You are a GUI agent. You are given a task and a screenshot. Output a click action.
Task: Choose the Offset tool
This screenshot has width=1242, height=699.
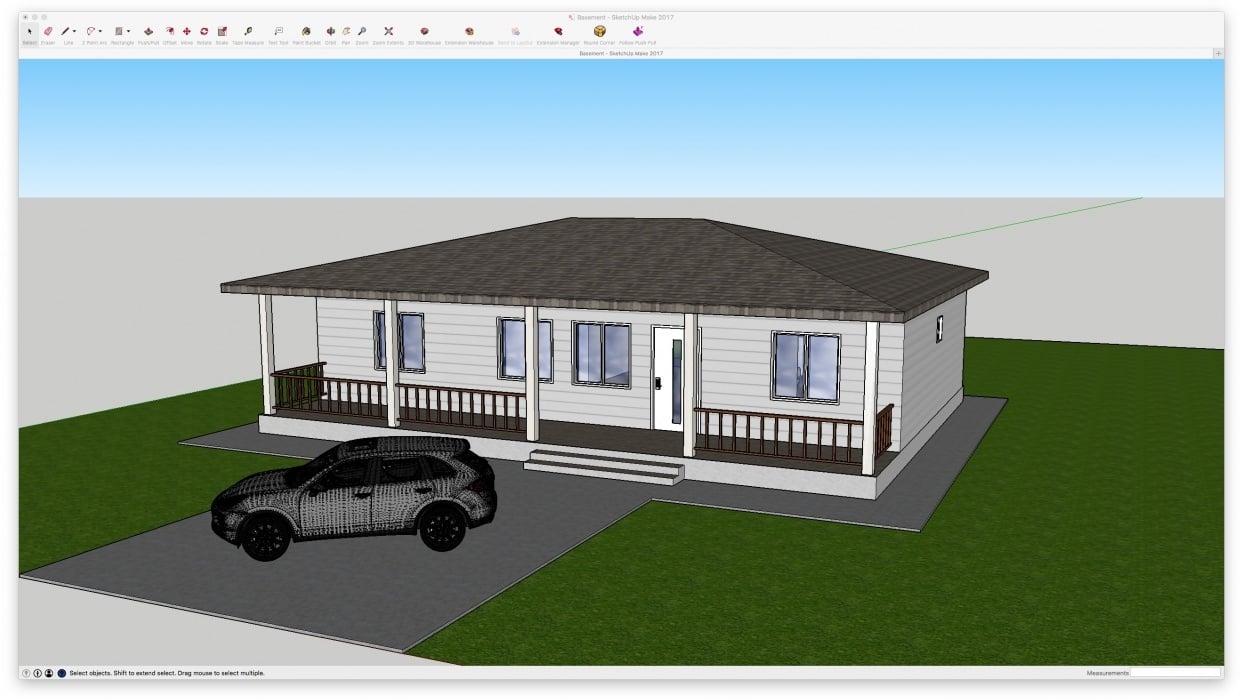click(170, 32)
